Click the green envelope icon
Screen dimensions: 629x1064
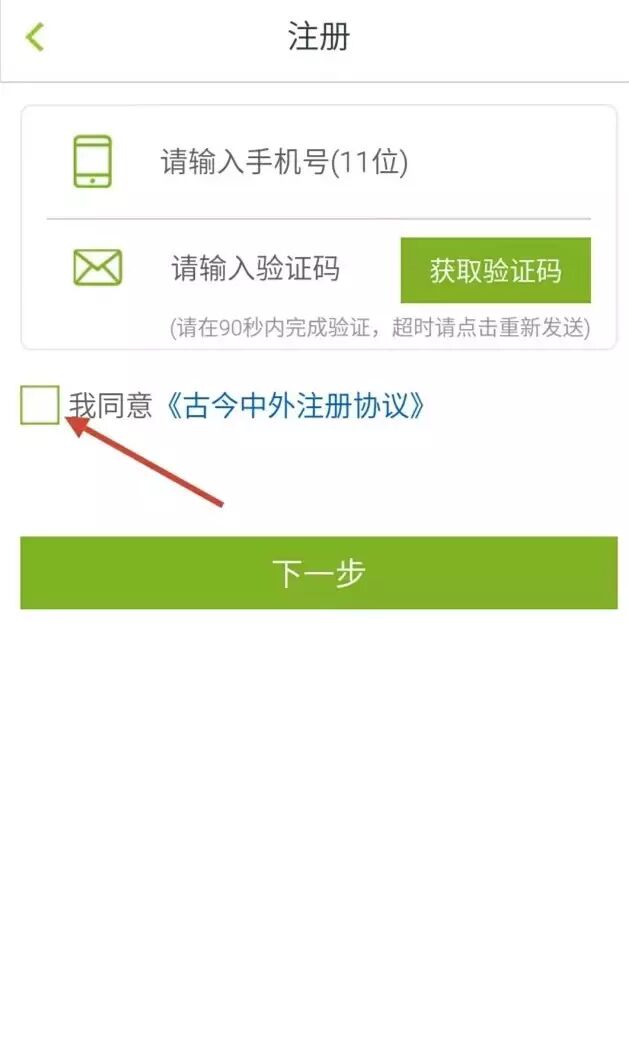coord(98,267)
